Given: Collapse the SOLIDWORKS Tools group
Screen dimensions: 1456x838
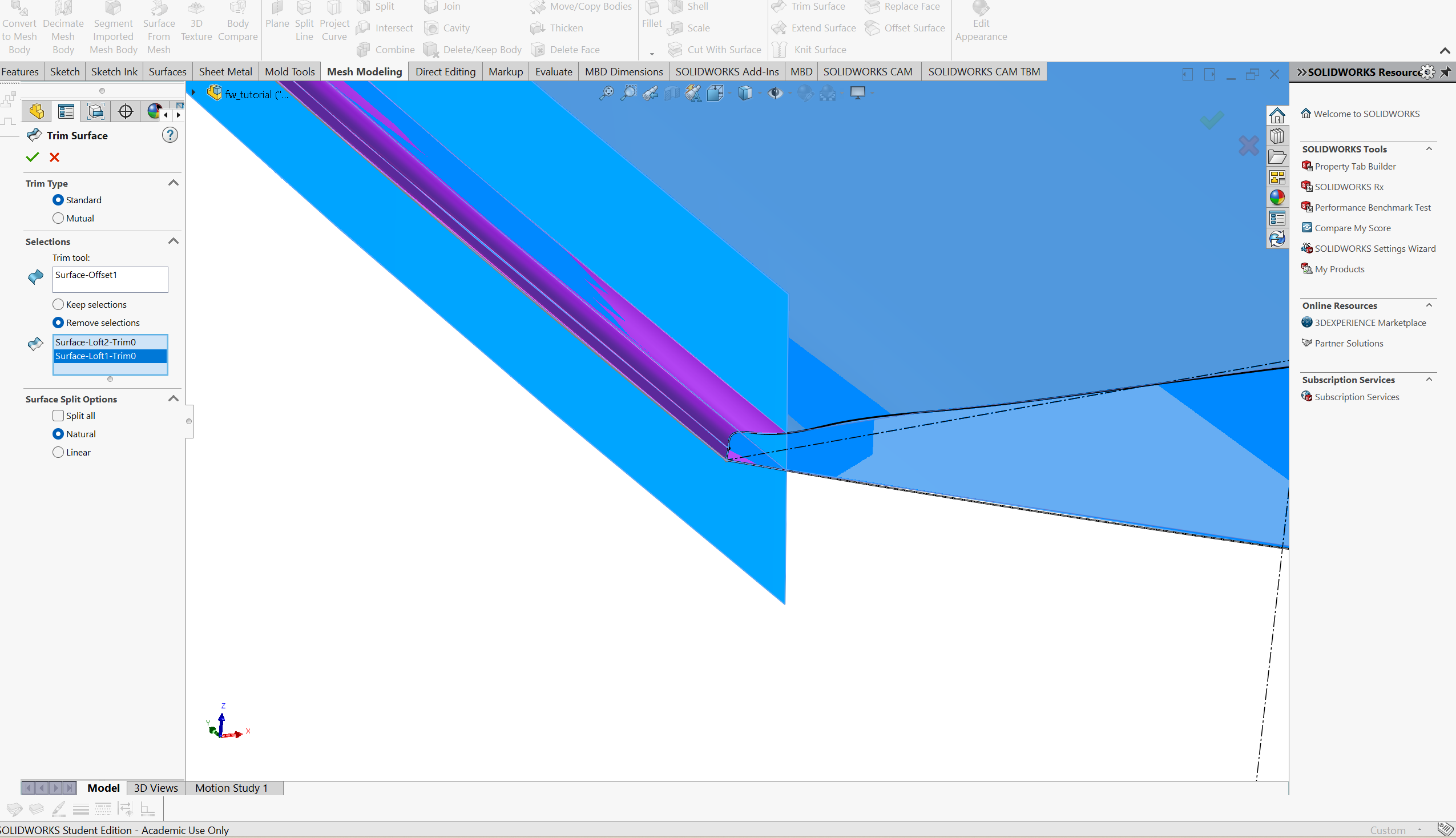Looking at the screenshot, I should (x=1429, y=148).
